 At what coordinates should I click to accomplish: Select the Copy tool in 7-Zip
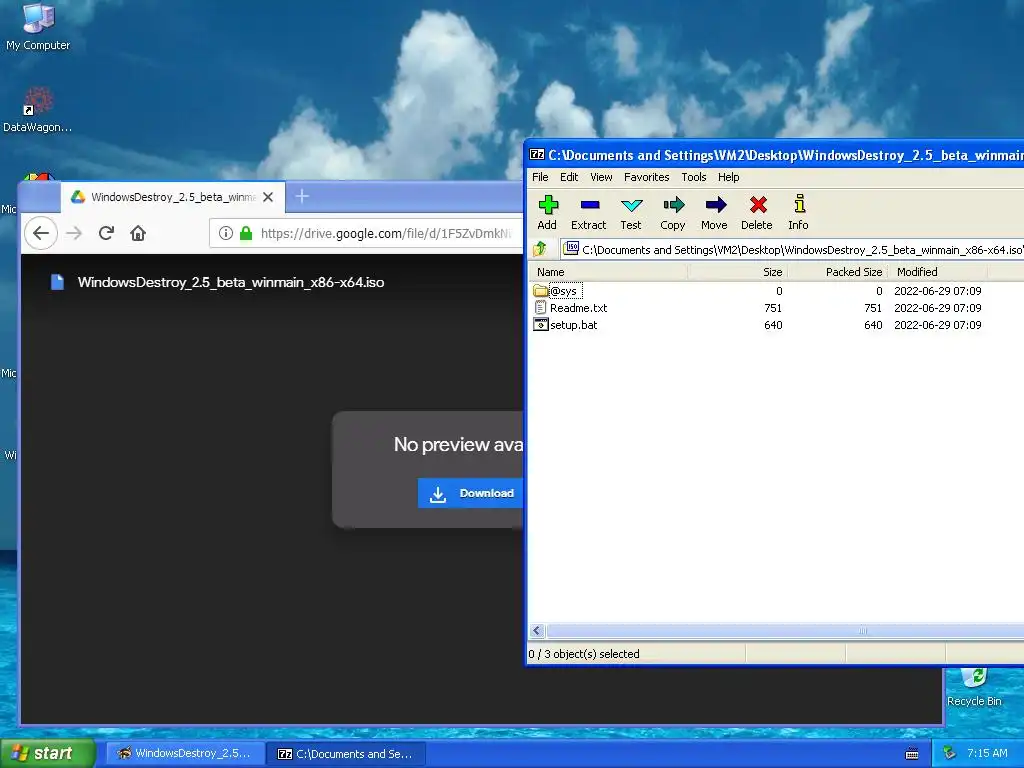pyautogui.click(x=673, y=205)
